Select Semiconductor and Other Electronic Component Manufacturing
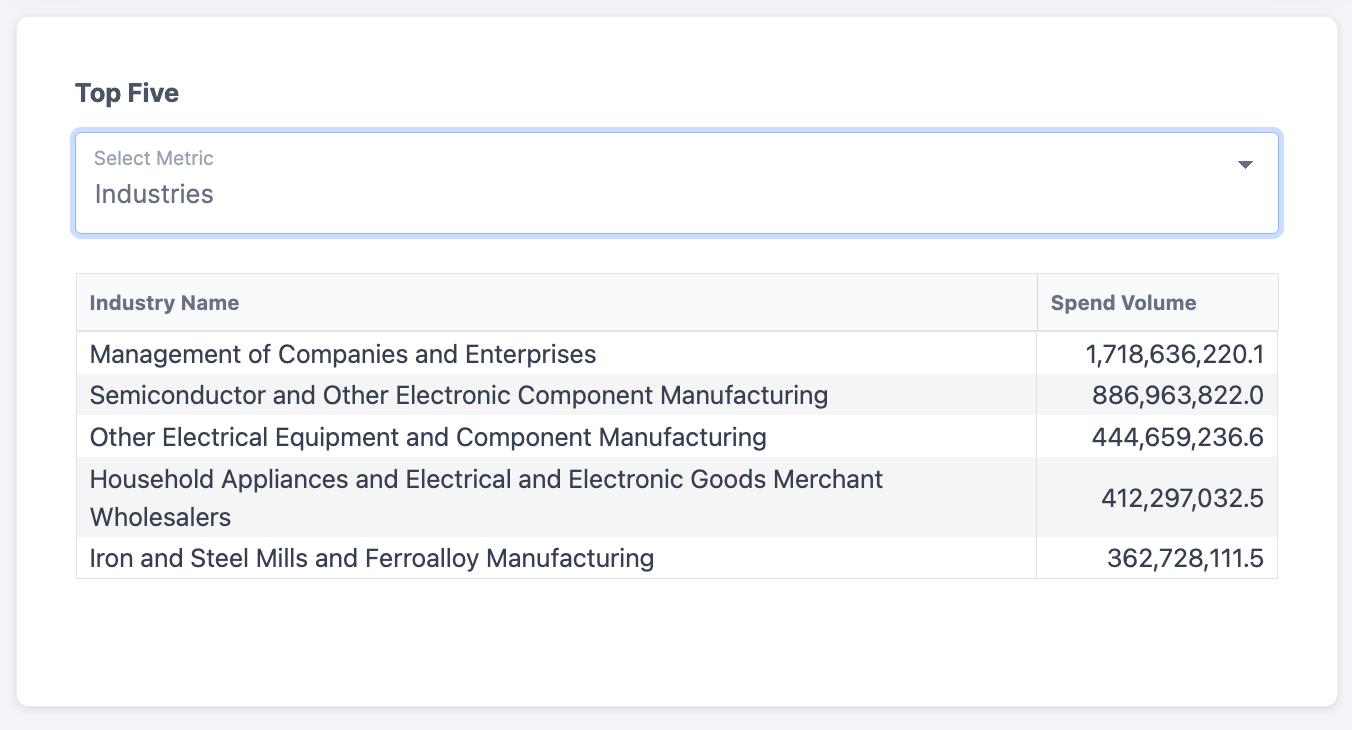Viewport: 1352px width, 730px height. pyautogui.click(x=459, y=396)
